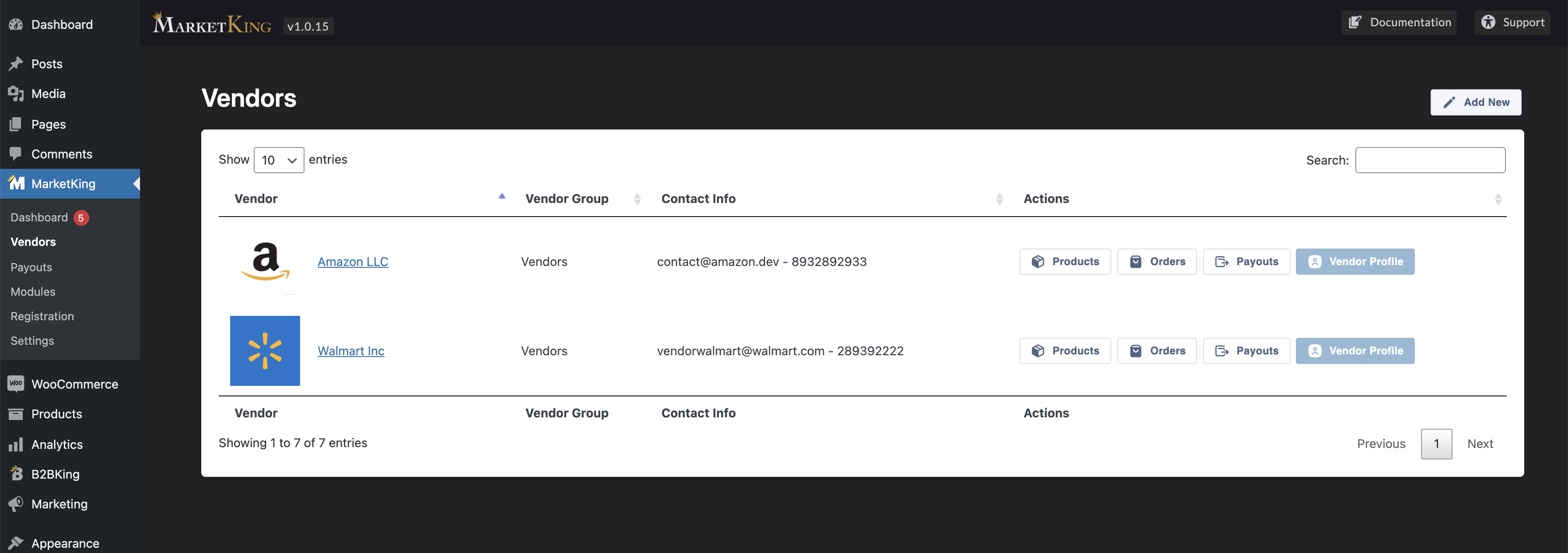Open the MarketKing Dashboard menu item
The width and height of the screenshot is (1568, 553).
pos(39,217)
